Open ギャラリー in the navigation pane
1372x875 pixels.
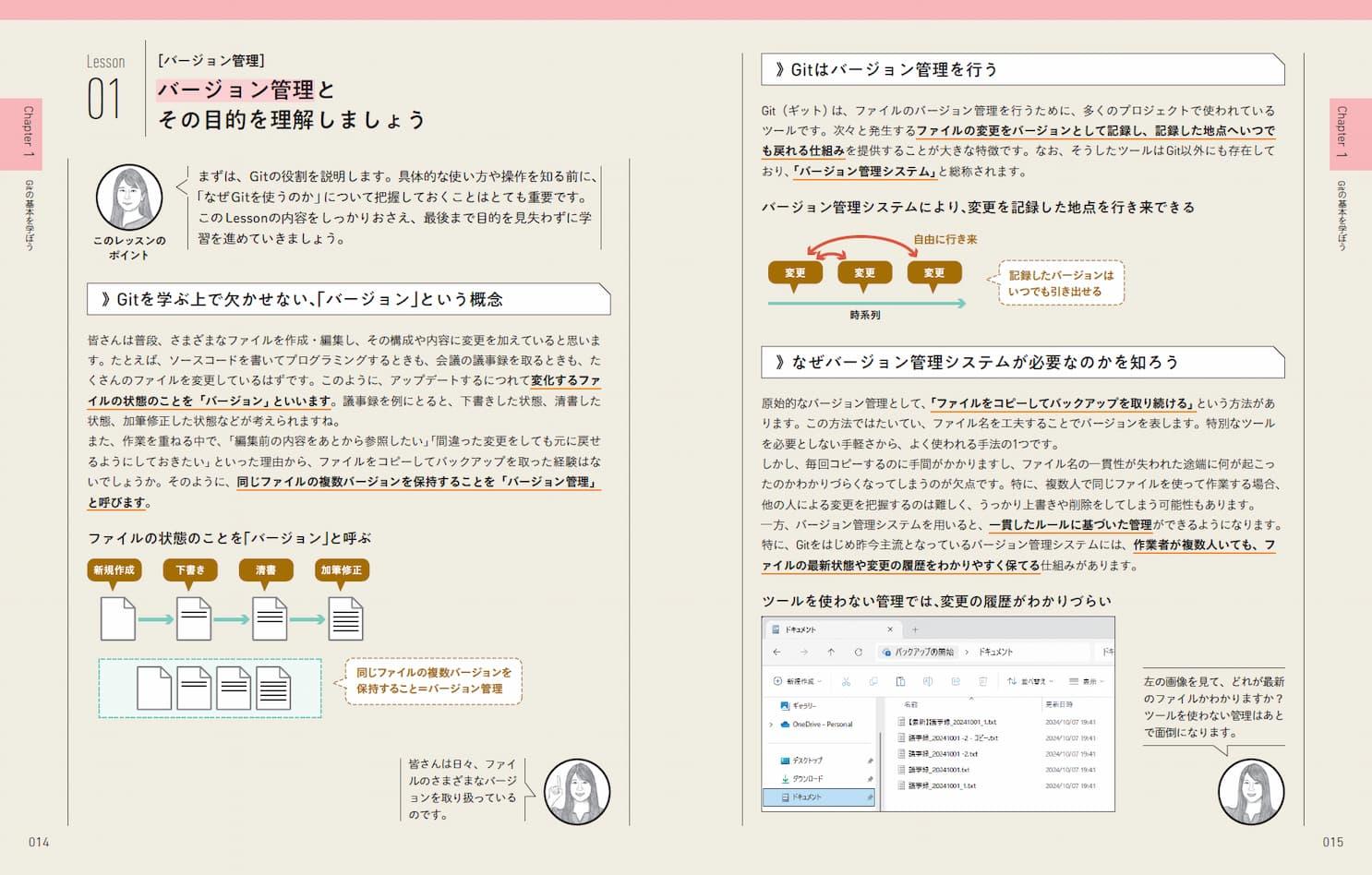pyautogui.click(x=798, y=706)
